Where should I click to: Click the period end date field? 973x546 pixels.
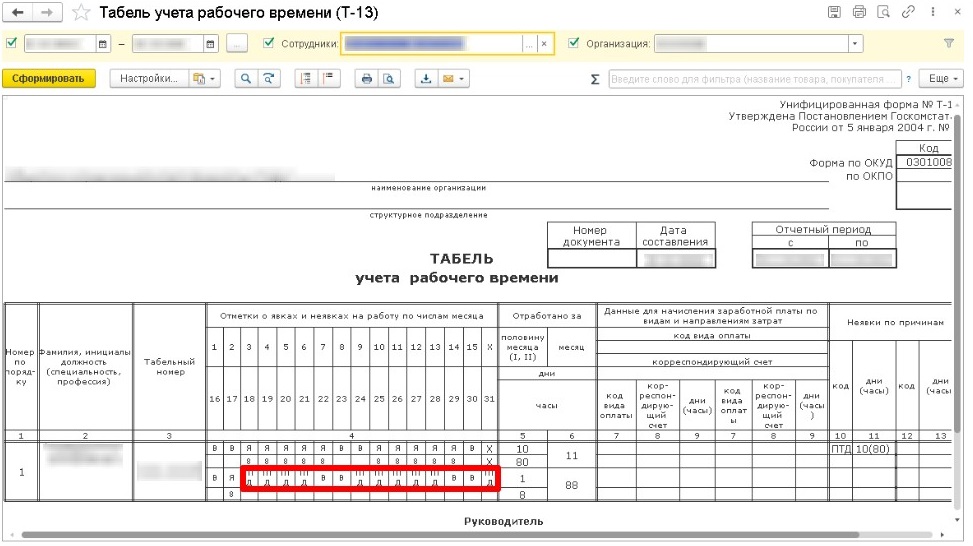point(168,43)
